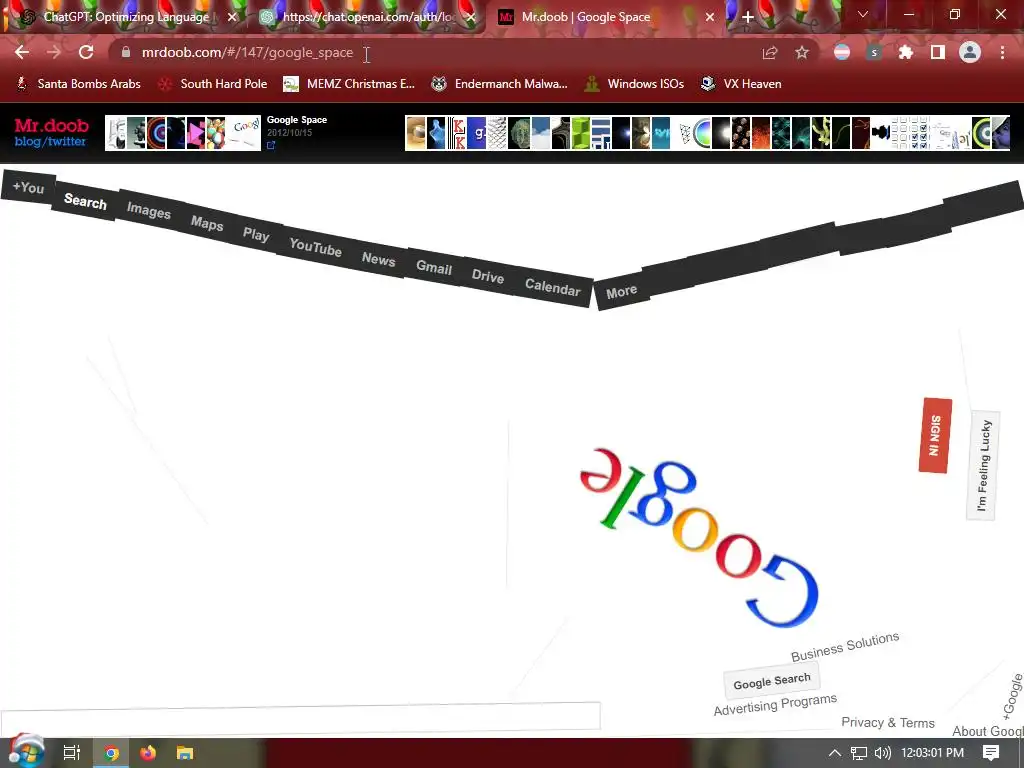
Task: Reload the current page
Action: pyautogui.click(x=86, y=52)
